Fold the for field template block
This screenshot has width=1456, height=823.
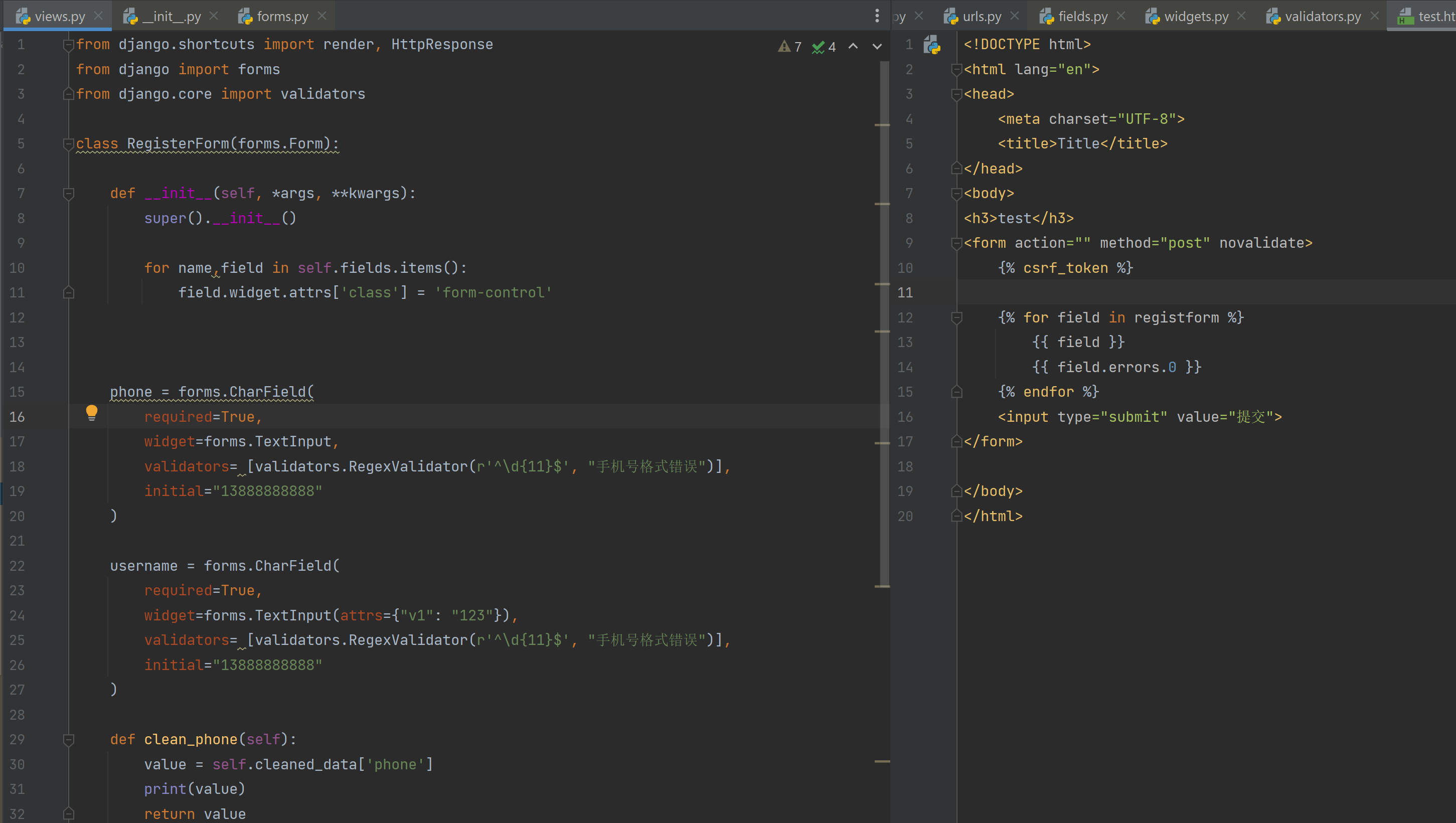pos(956,317)
